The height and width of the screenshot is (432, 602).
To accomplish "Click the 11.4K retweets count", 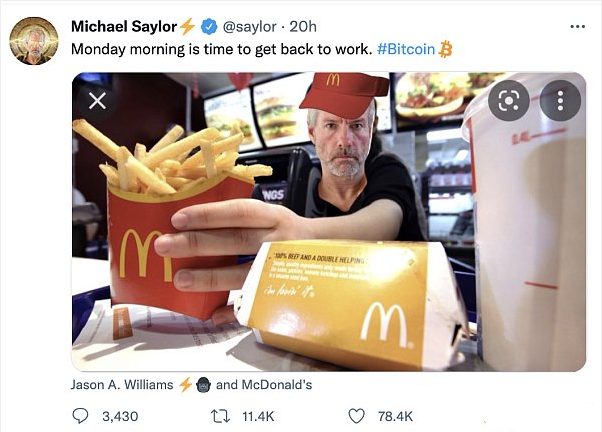I will pos(258,416).
